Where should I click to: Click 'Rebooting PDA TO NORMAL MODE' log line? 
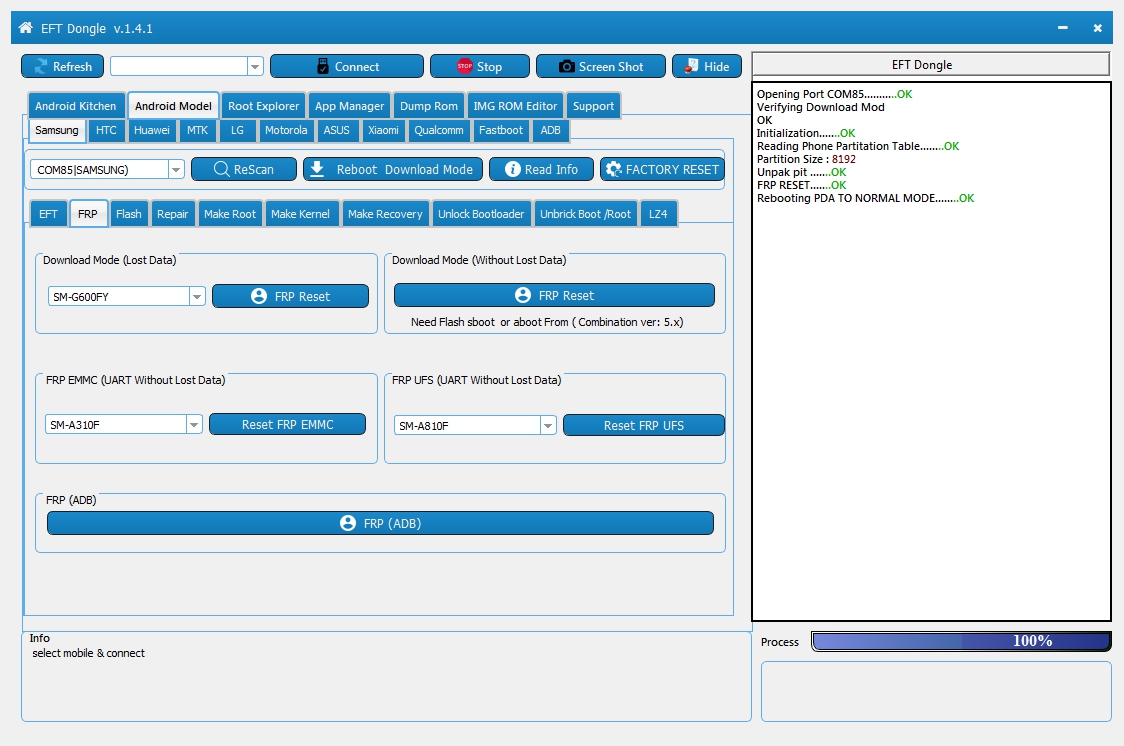click(865, 198)
